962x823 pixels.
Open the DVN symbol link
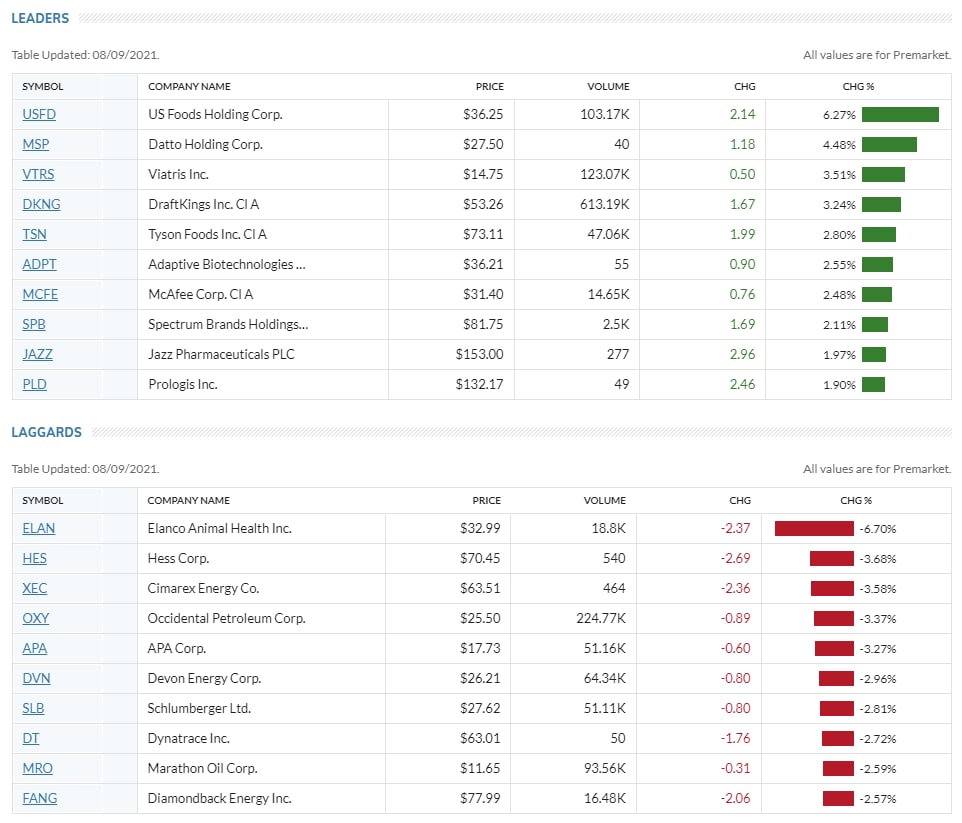tap(36, 679)
